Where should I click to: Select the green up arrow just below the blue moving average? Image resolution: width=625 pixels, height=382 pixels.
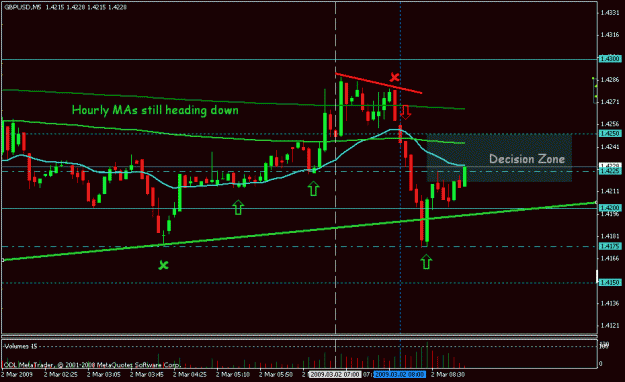click(314, 188)
